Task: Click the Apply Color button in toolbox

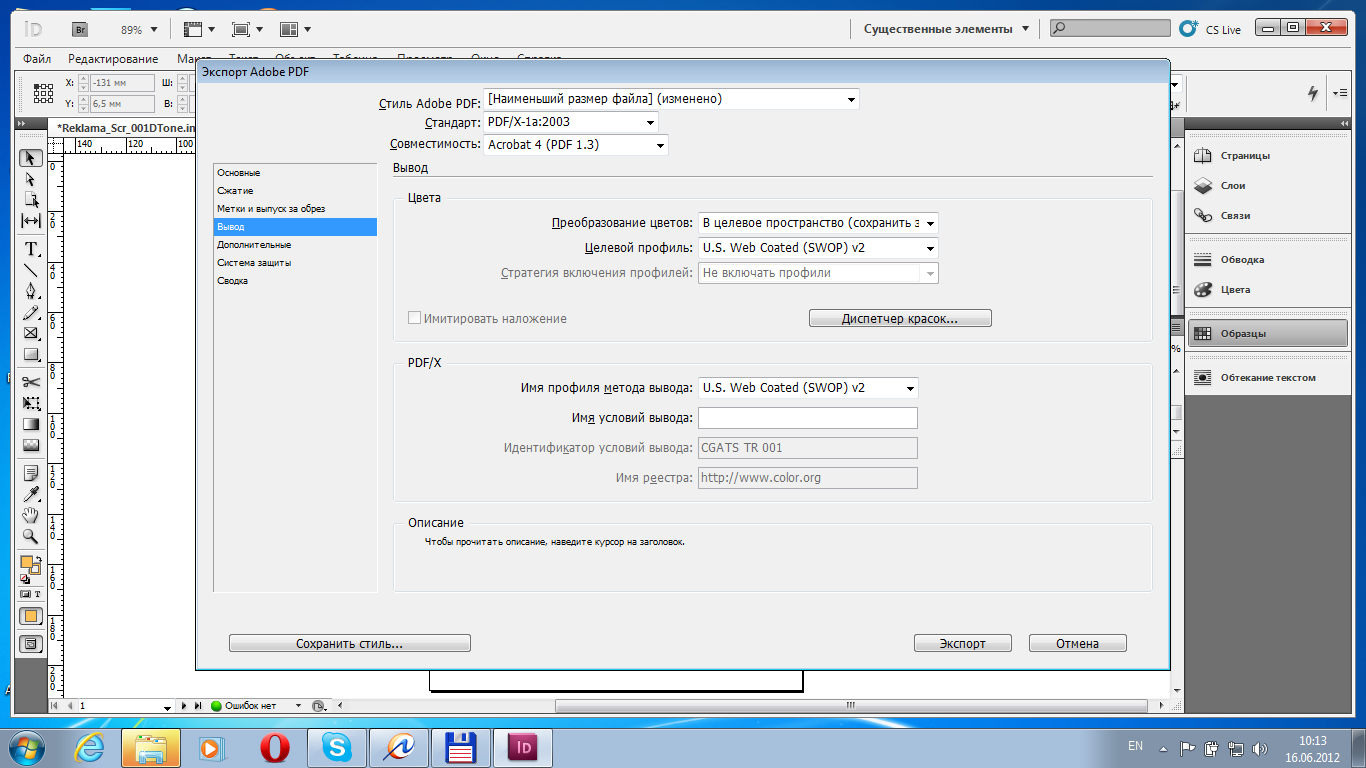Action: click(30, 616)
